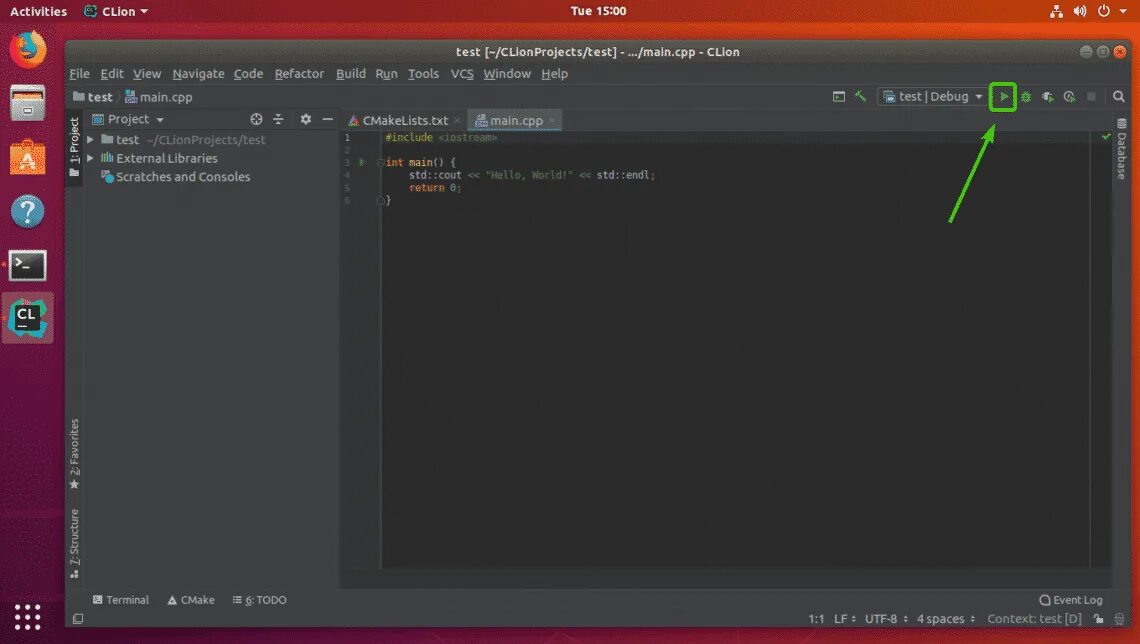Open the Navigate menu
The width and height of the screenshot is (1140, 644).
(x=198, y=73)
